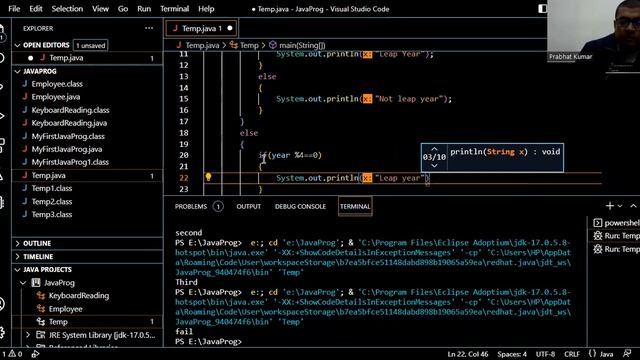The image size is (640, 360).
Task: Open the Help menu
Action: pyautogui.click(x=206, y=9)
